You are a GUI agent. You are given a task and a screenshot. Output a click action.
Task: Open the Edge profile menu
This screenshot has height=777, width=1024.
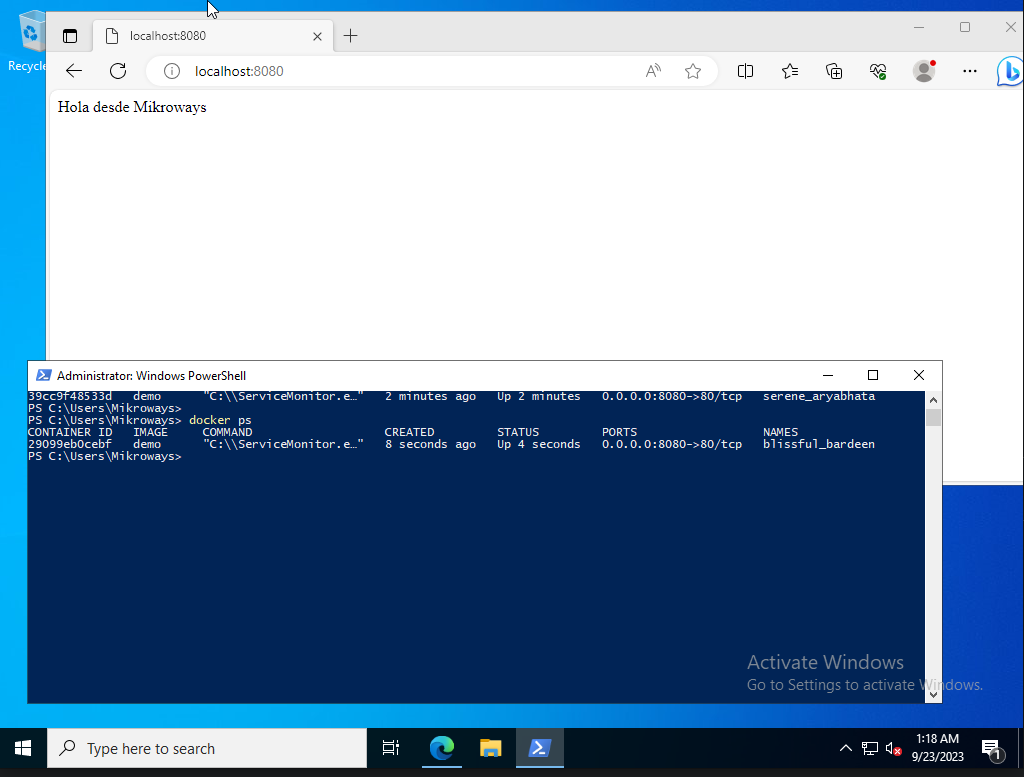click(x=922, y=71)
